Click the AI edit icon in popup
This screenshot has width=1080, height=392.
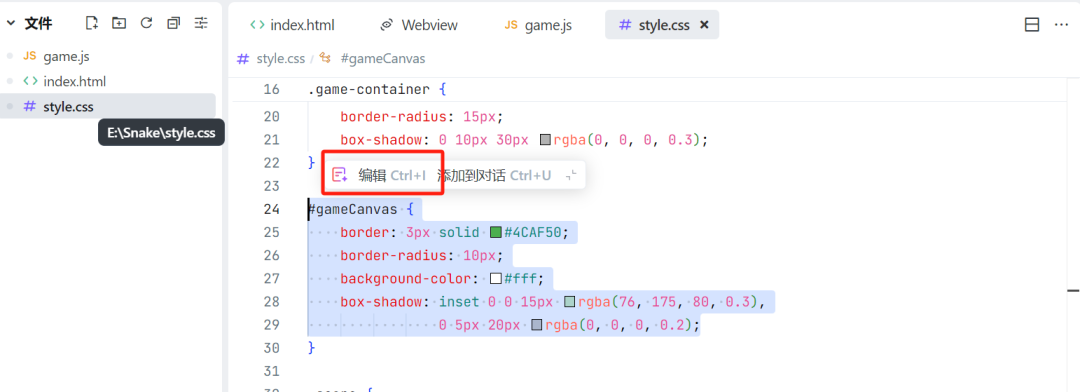(x=340, y=175)
